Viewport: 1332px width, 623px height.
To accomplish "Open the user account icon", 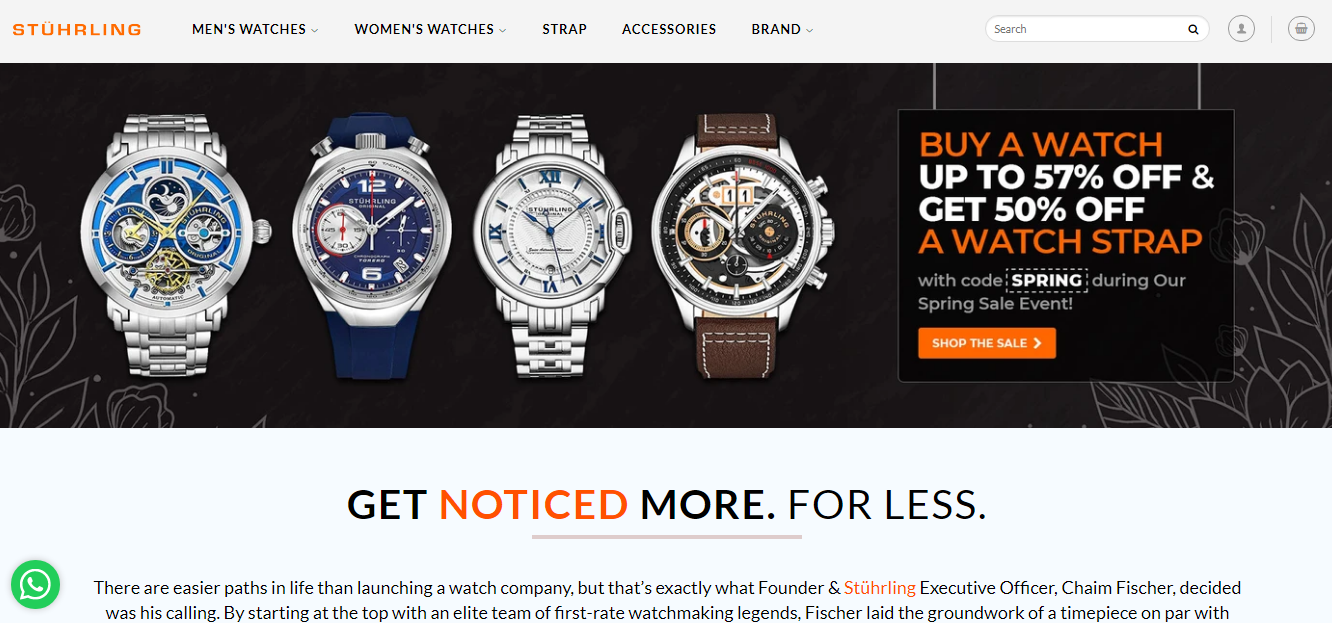I will point(1241,29).
